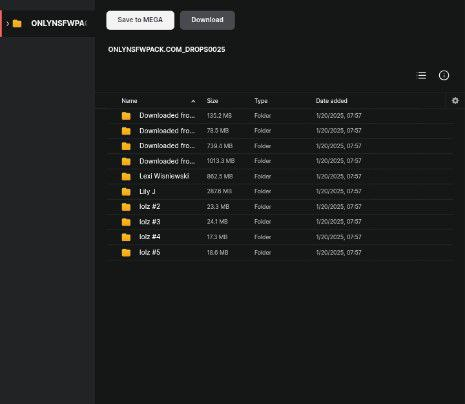Click the '739.4 MB' size cell
The width and height of the screenshot is (465, 404).
tap(220, 146)
